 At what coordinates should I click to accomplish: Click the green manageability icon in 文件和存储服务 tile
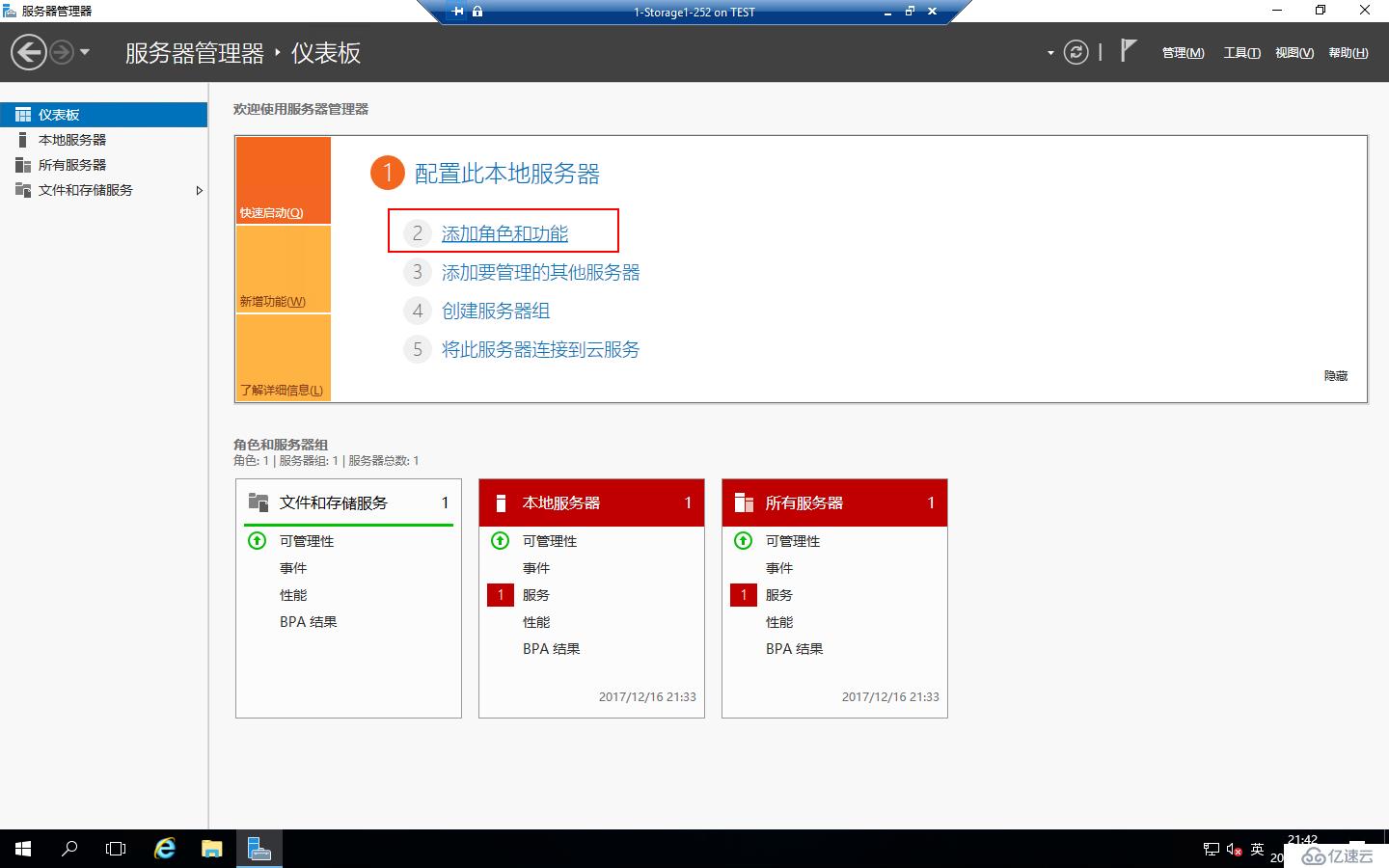pos(257,541)
